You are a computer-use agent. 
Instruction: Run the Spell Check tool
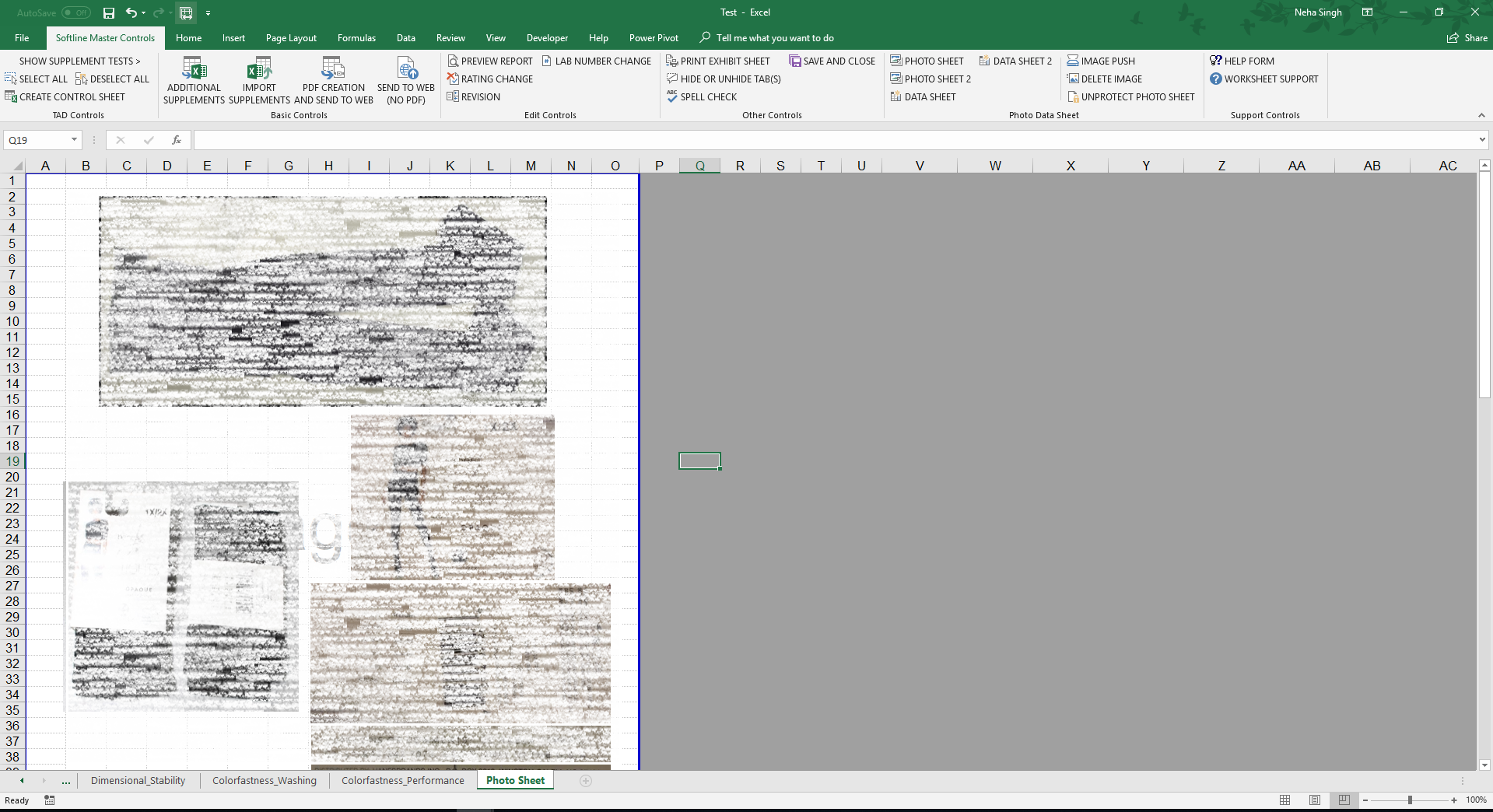click(702, 96)
